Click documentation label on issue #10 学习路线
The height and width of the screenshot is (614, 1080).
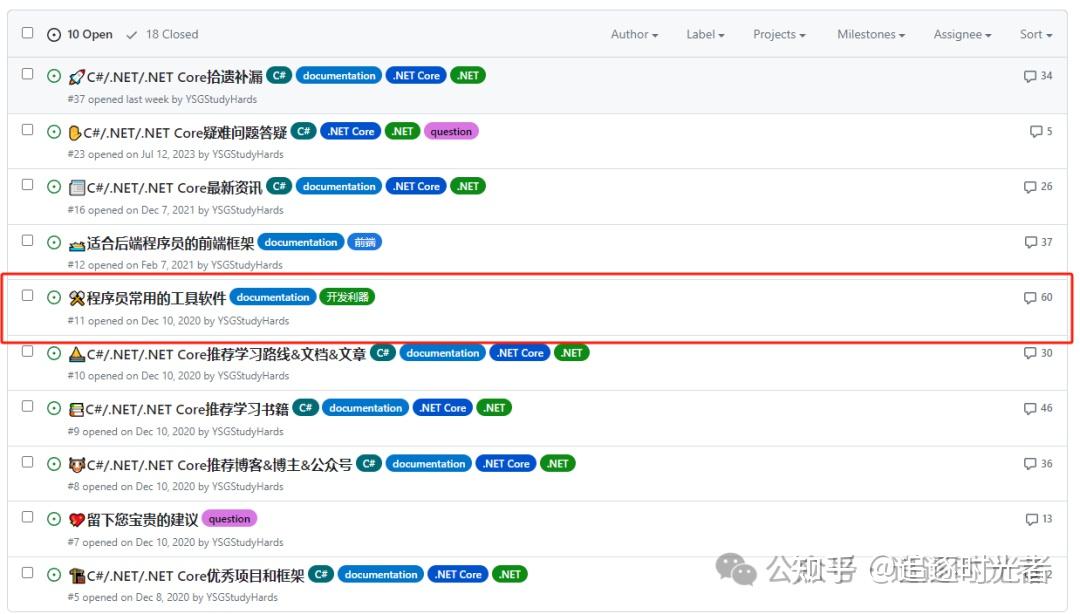tap(442, 353)
